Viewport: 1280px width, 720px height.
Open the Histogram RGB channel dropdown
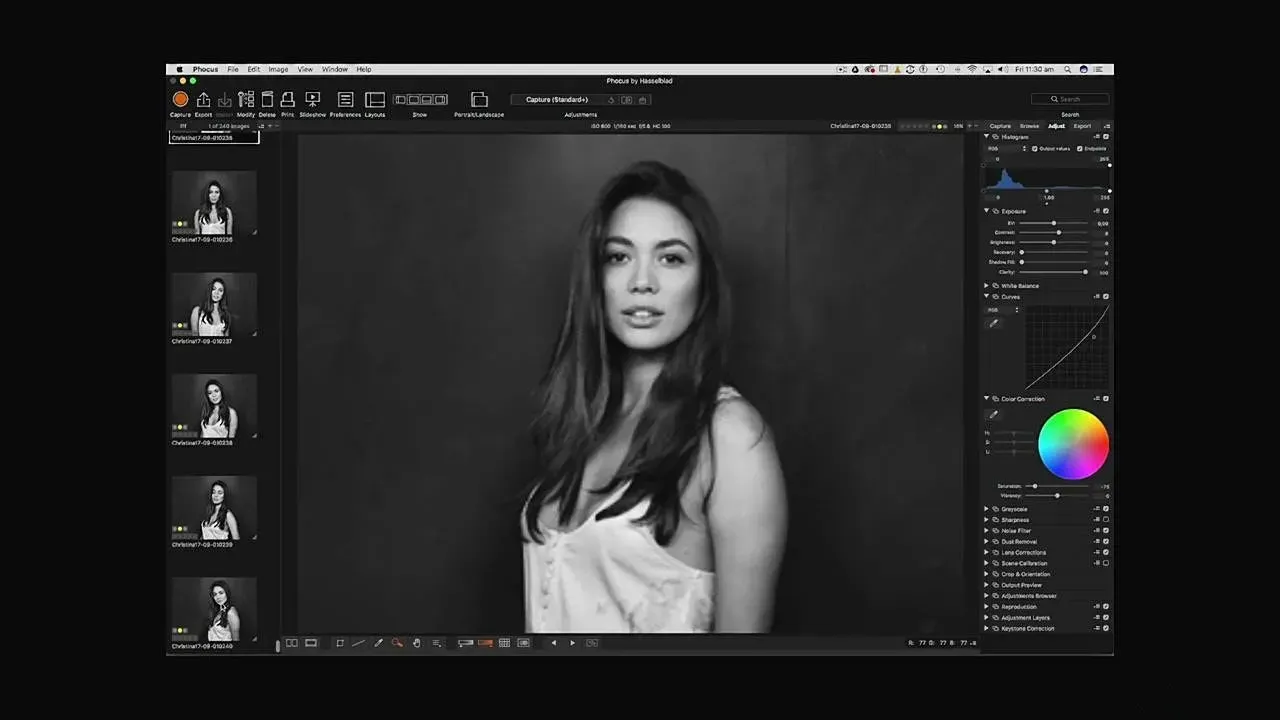pos(1007,148)
